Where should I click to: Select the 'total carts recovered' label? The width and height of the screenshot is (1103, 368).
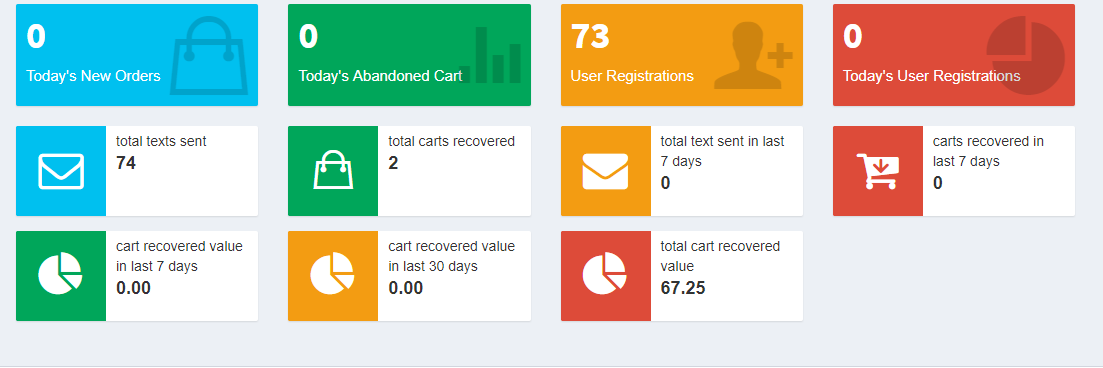click(x=452, y=141)
